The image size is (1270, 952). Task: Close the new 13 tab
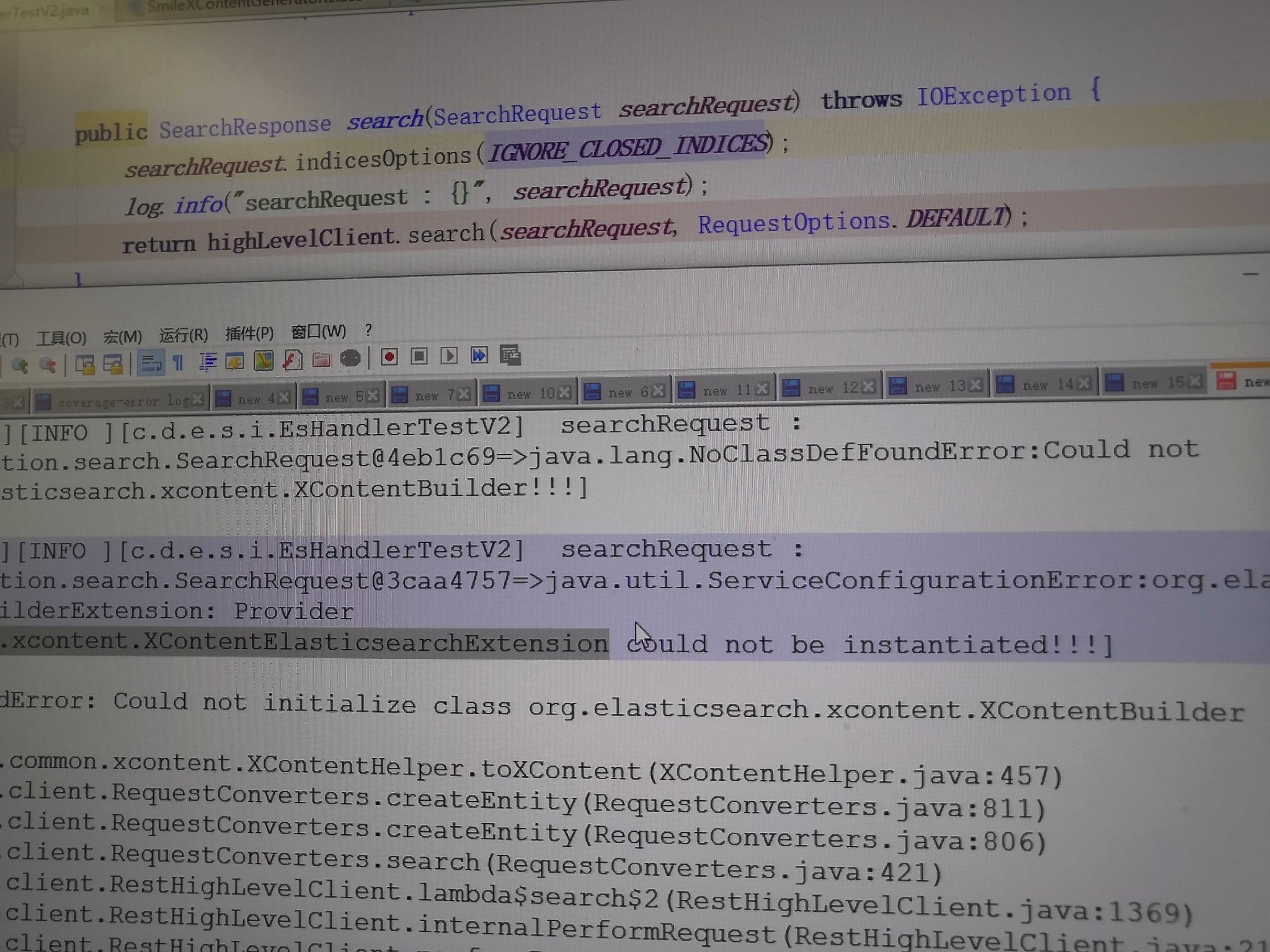[975, 385]
